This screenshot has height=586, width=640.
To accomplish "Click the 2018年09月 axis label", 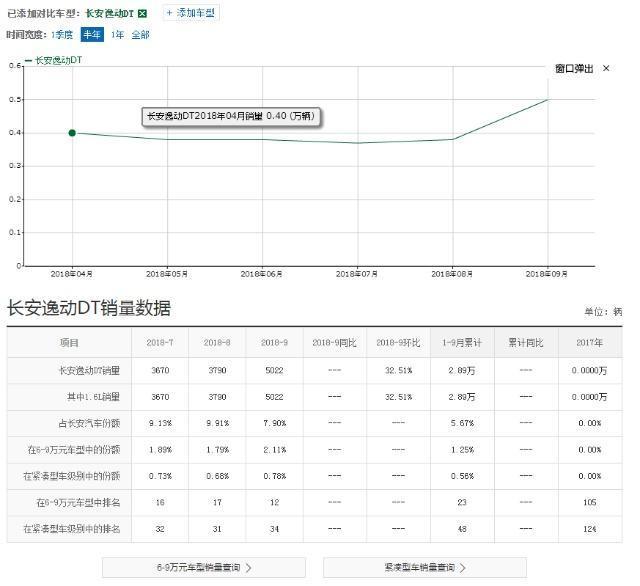I will pyautogui.click(x=547, y=274).
